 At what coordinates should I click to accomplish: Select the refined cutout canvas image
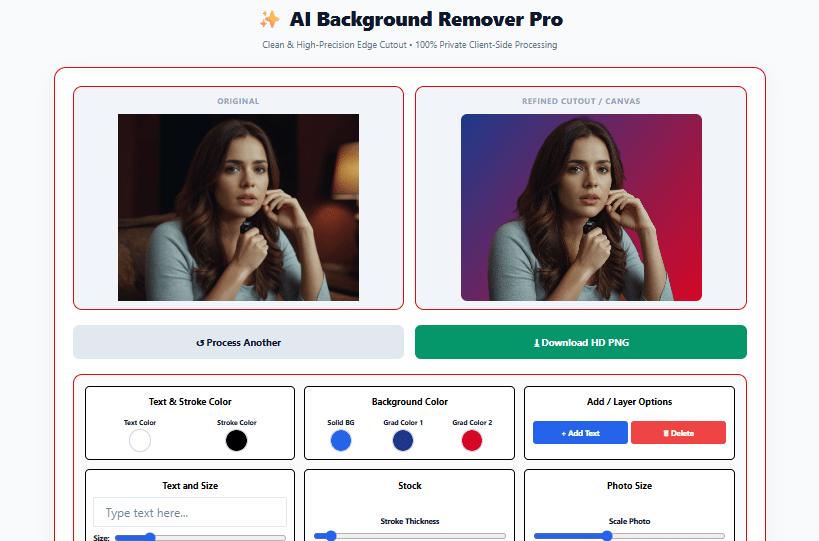pyautogui.click(x=581, y=207)
